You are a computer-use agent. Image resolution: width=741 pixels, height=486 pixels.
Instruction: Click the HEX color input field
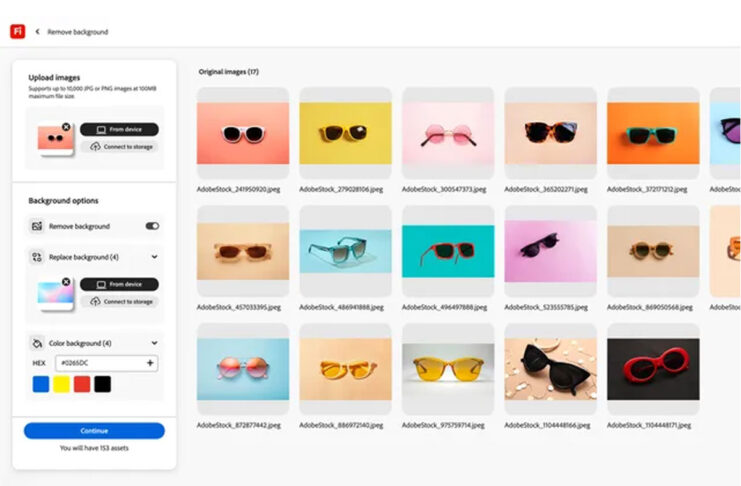point(106,363)
